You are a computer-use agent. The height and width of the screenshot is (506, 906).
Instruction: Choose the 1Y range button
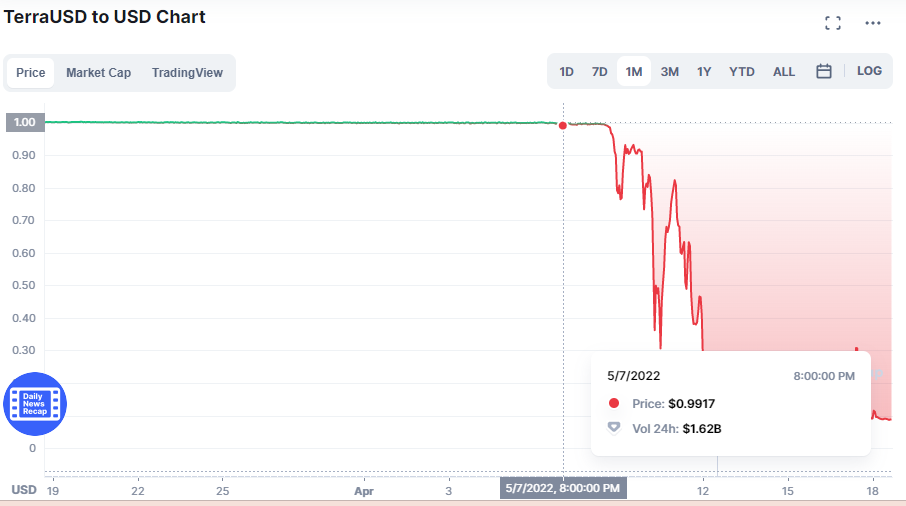pos(704,72)
